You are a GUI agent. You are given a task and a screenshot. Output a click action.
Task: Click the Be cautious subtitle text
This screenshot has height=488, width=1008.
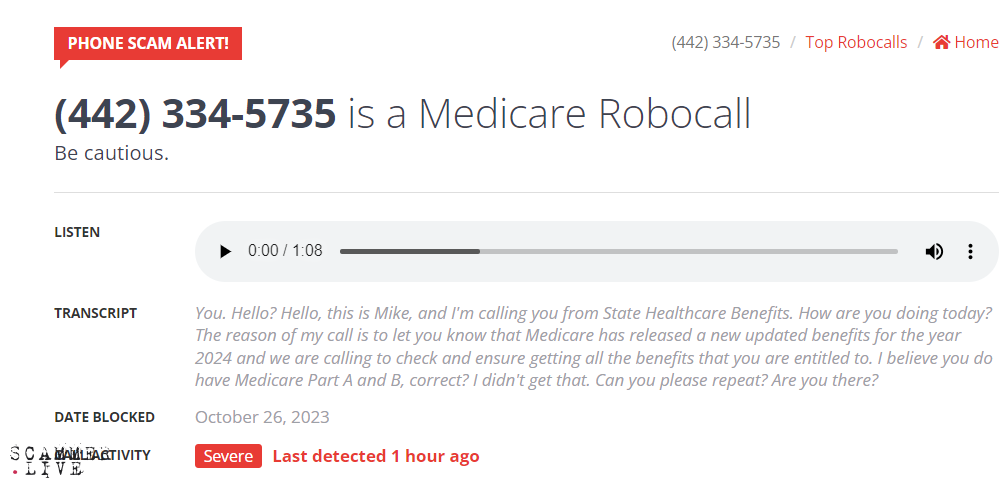(111, 154)
